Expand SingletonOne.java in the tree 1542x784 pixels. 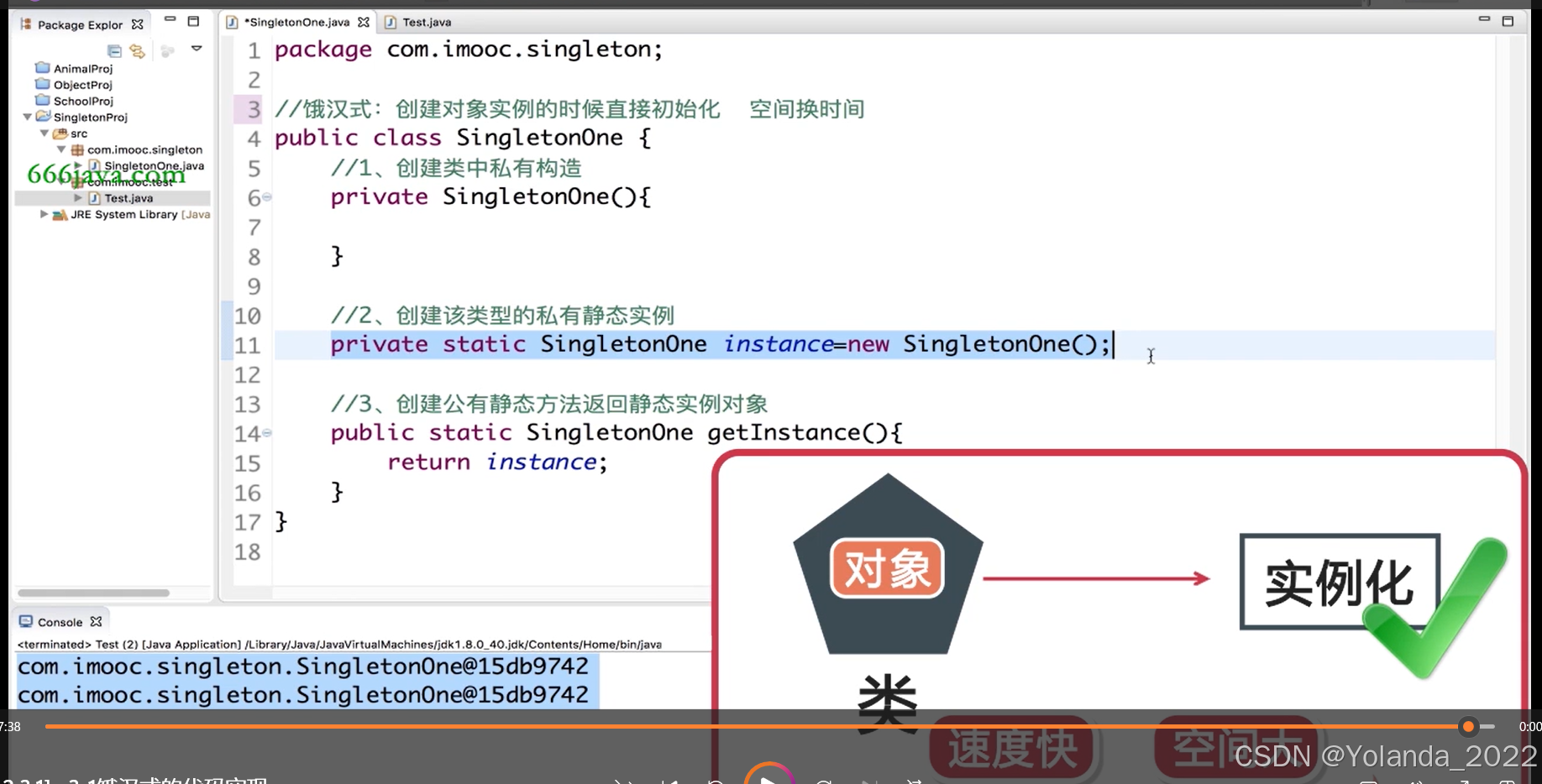[x=78, y=165]
